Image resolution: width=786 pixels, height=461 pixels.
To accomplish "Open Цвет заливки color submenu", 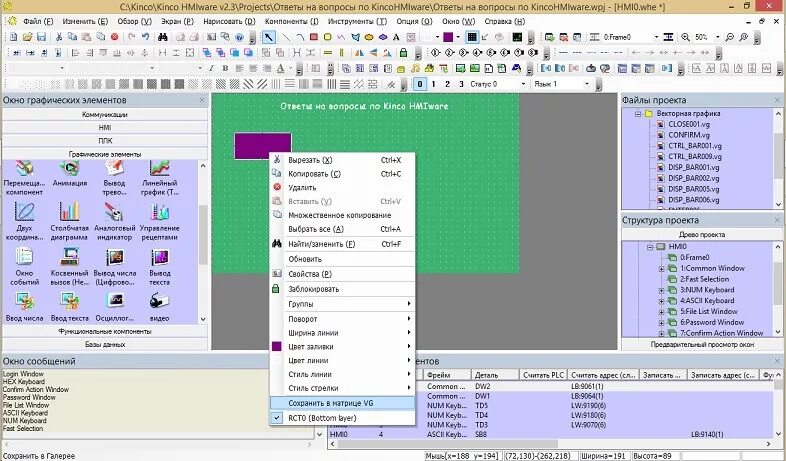I will 342,346.
